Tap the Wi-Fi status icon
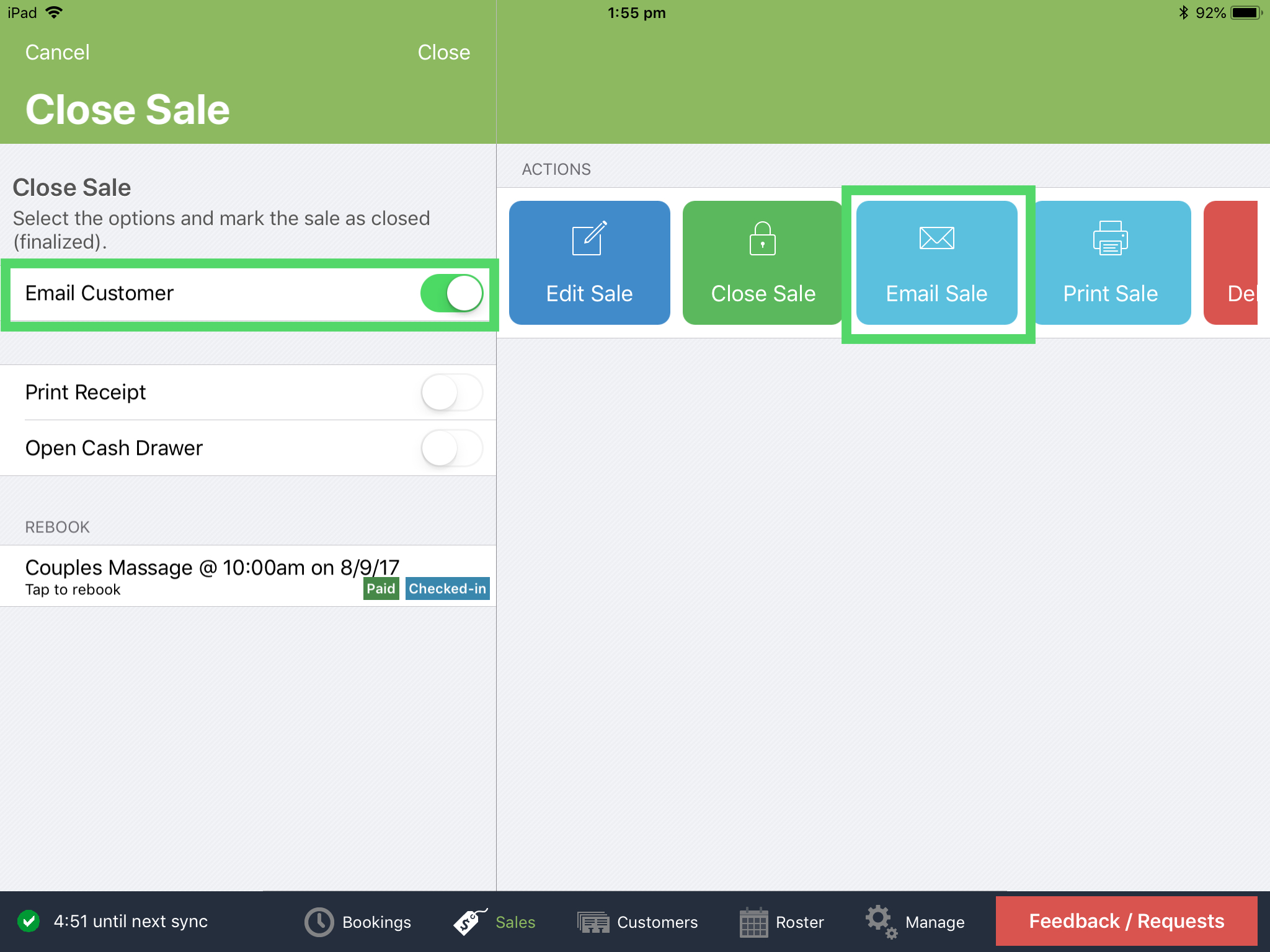 coord(55,12)
